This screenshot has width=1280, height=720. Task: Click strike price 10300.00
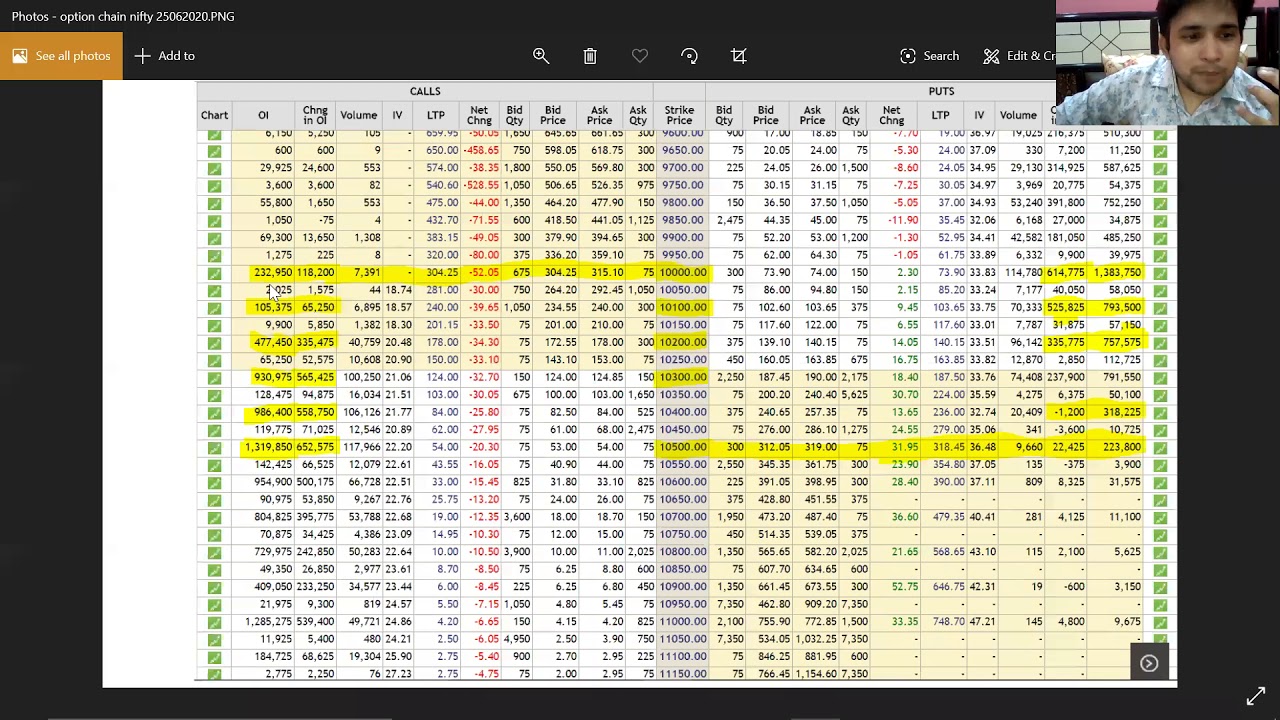click(682, 378)
